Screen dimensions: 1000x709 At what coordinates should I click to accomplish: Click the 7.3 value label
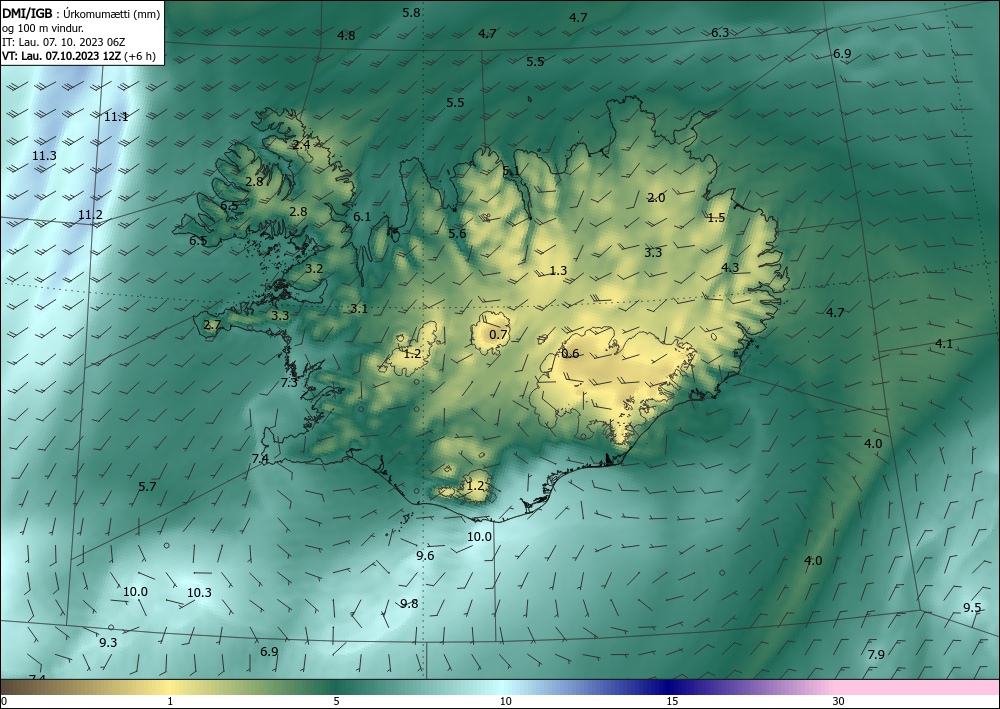click(x=289, y=383)
